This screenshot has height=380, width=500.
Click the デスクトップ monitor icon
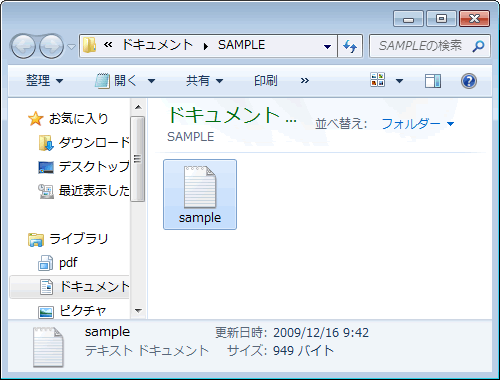pyautogui.click(x=46, y=167)
